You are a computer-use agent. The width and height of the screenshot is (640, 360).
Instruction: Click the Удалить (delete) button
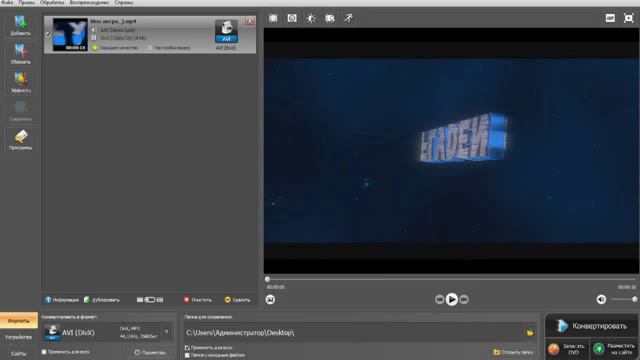[x=237, y=300]
